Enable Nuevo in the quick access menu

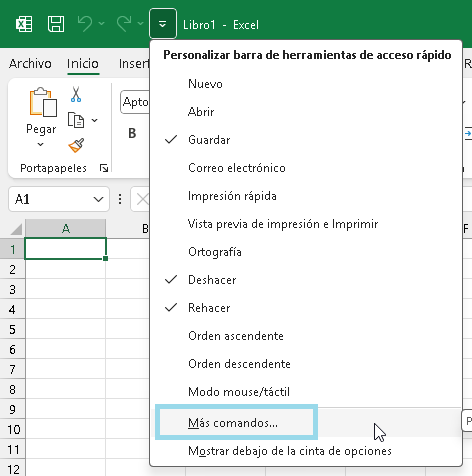tap(306, 84)
